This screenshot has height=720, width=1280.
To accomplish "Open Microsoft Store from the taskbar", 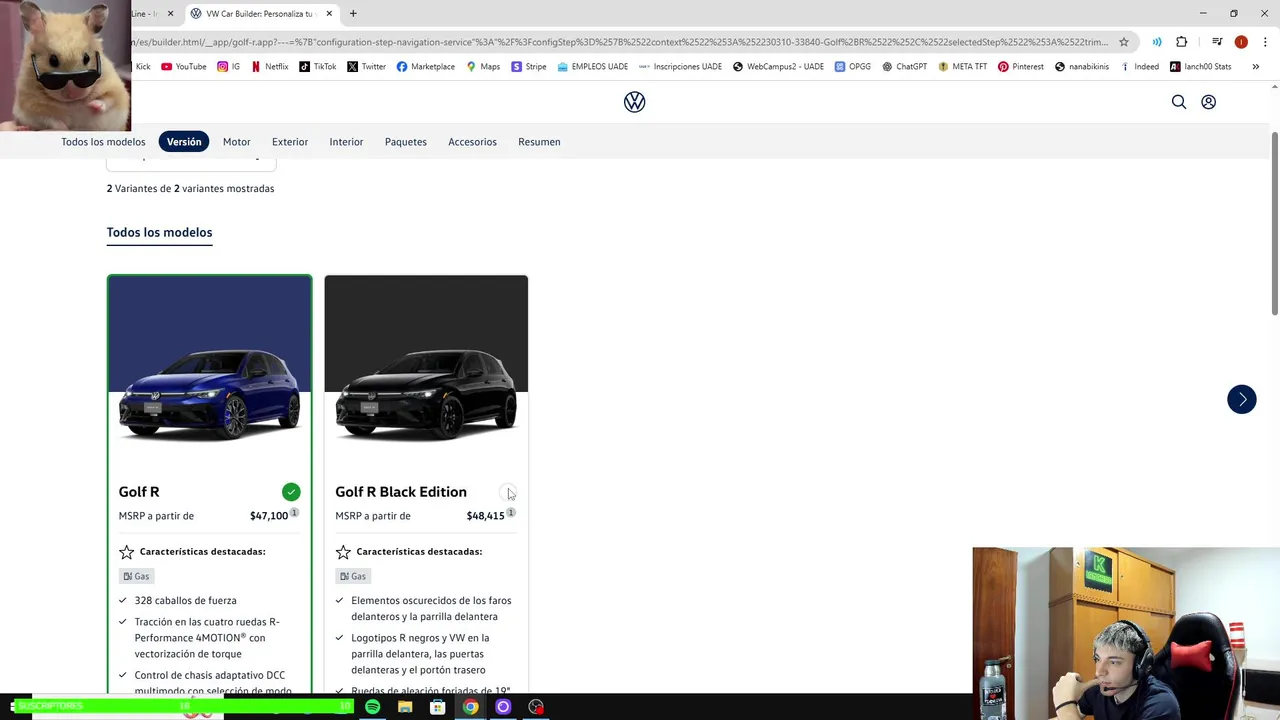I will (438, 707).
